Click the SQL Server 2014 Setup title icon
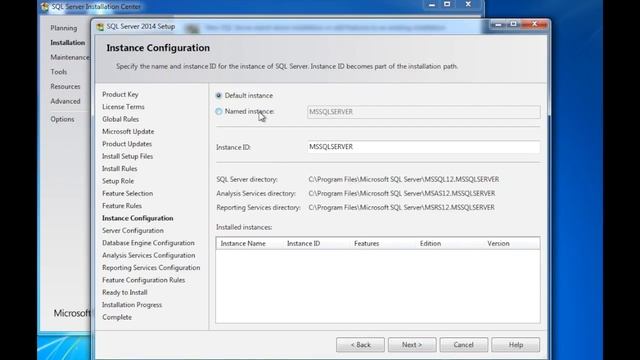This screenshot has width=640, height=360. [100, 27]
